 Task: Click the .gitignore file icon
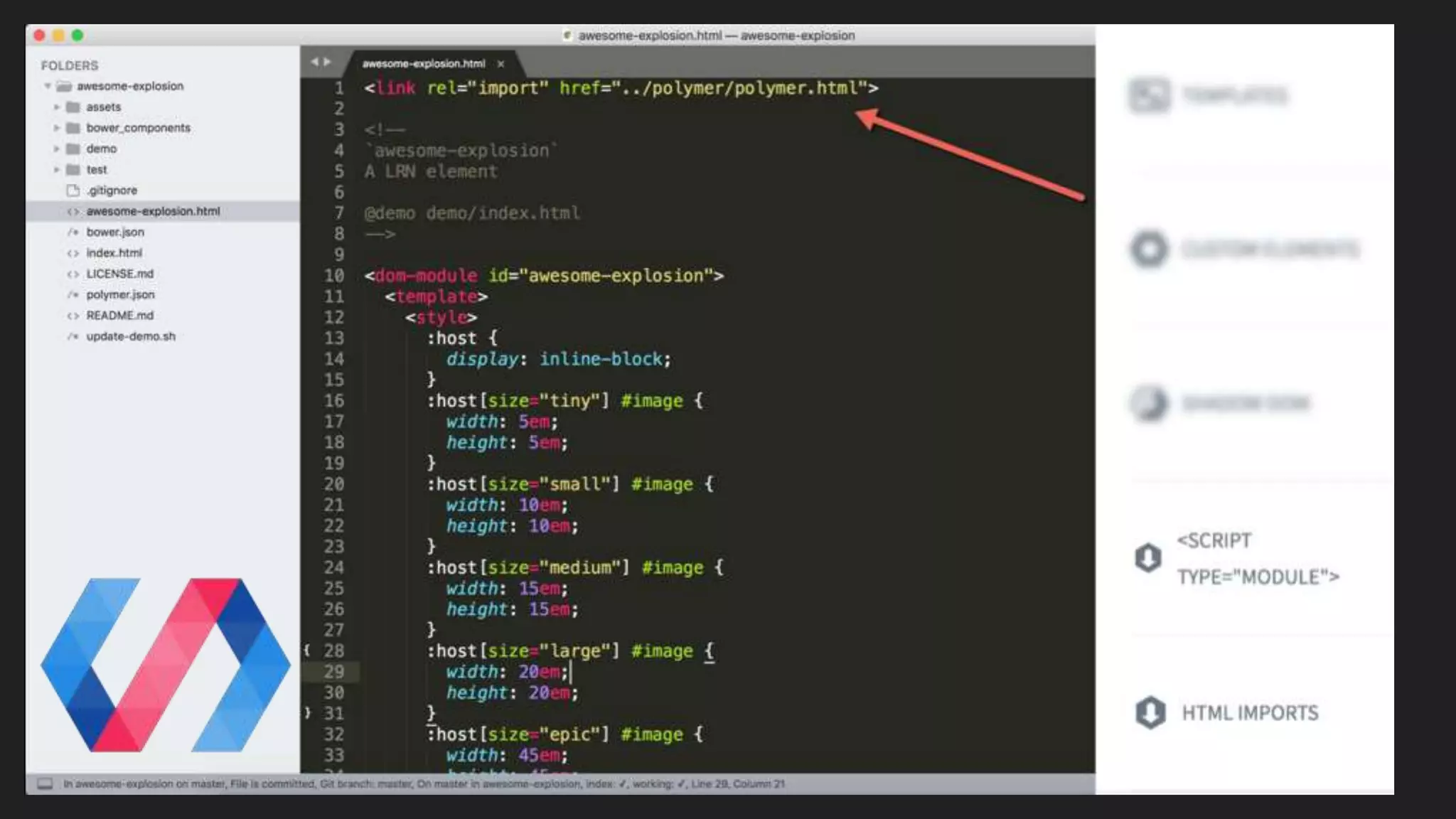pyautogui.click(x=73, y=191)
